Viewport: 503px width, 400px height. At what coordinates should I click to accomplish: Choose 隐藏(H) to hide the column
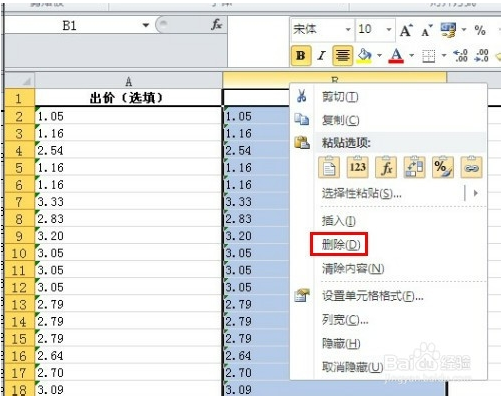pyautogui.click(x=341, y=343)
